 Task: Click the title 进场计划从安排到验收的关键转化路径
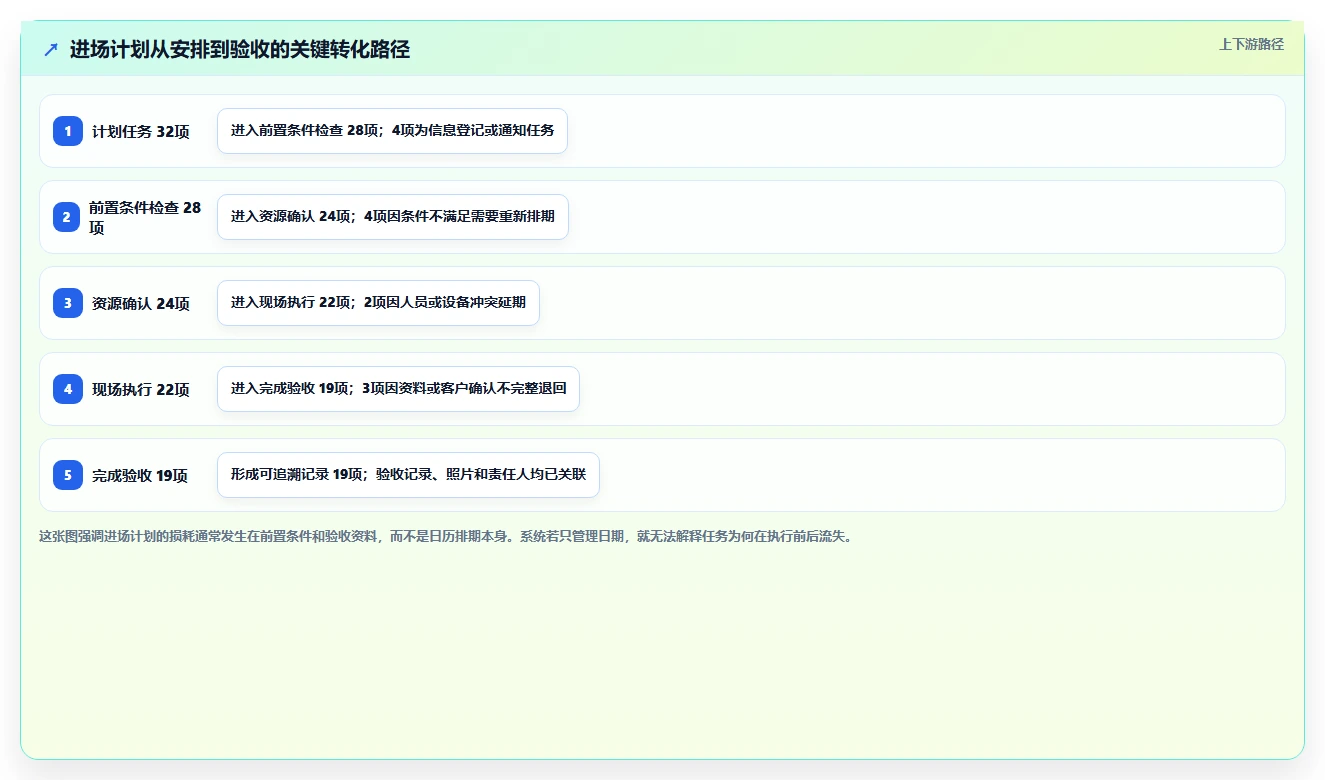click(240, 49)
